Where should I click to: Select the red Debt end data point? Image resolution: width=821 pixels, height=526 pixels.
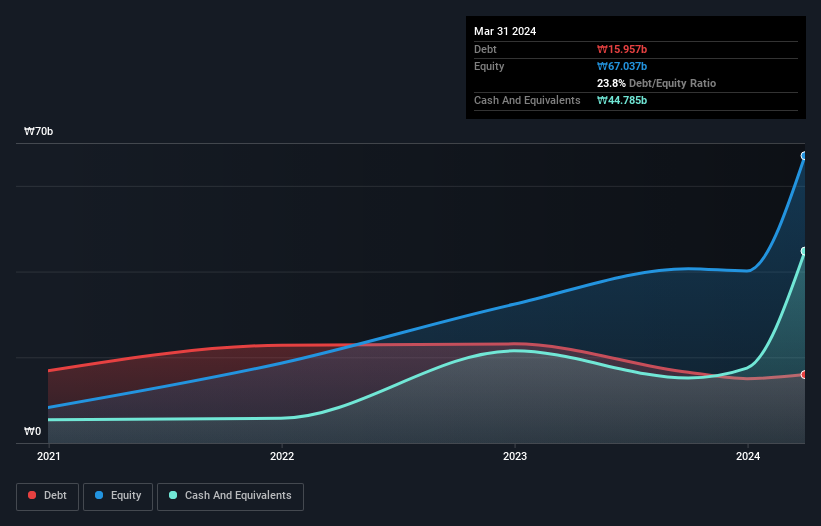804,375
